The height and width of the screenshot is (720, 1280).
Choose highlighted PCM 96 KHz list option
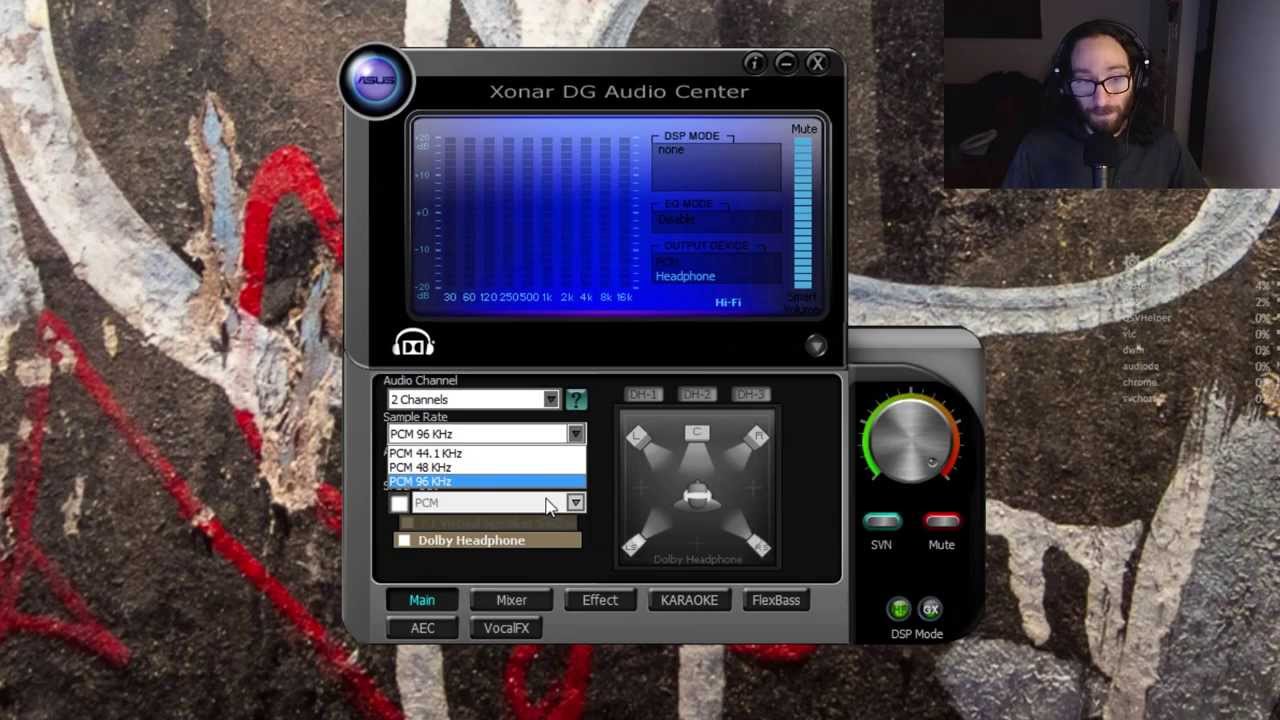click(x=486, y=481)
